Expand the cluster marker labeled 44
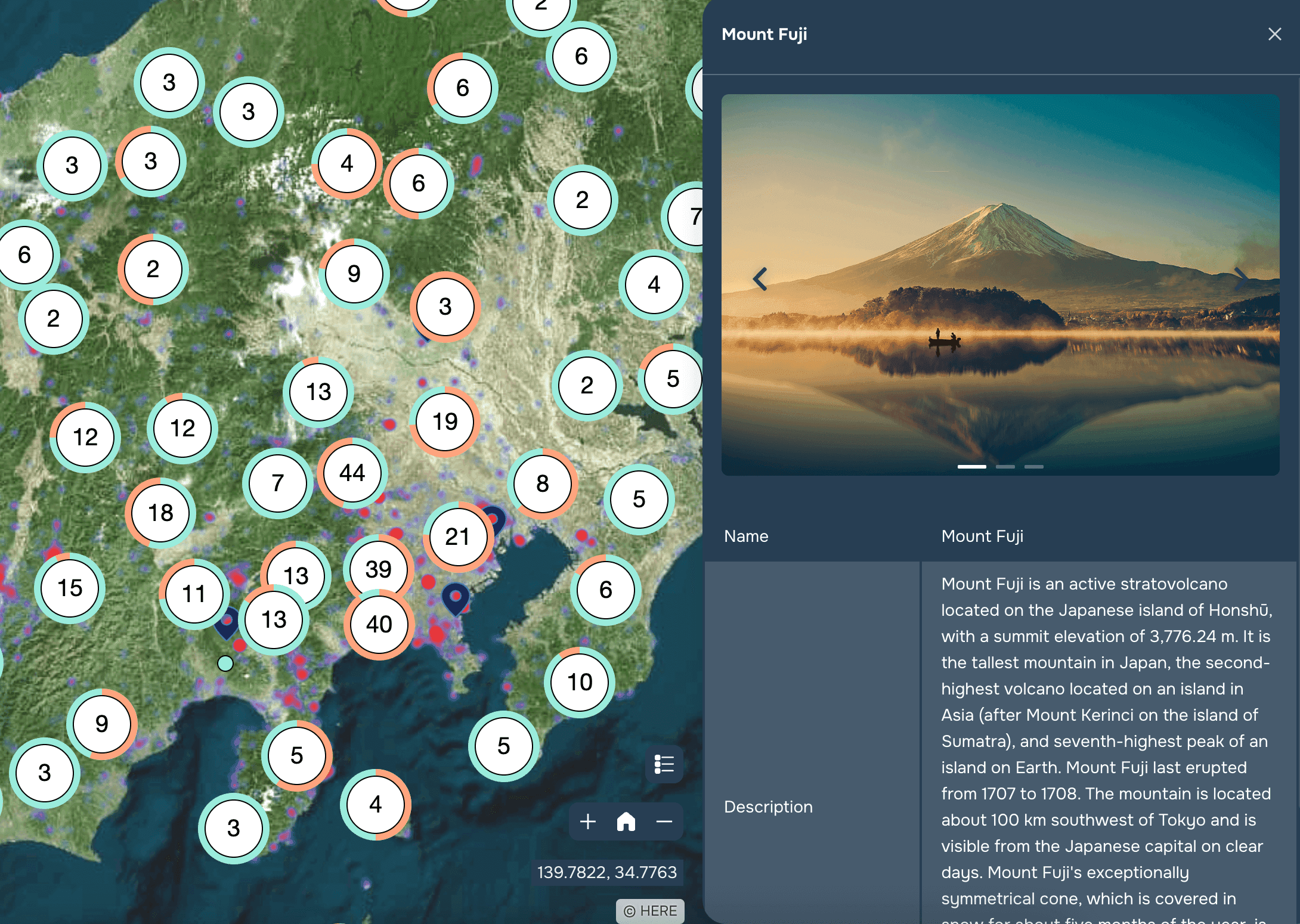1300x924 pixels. 352,473
